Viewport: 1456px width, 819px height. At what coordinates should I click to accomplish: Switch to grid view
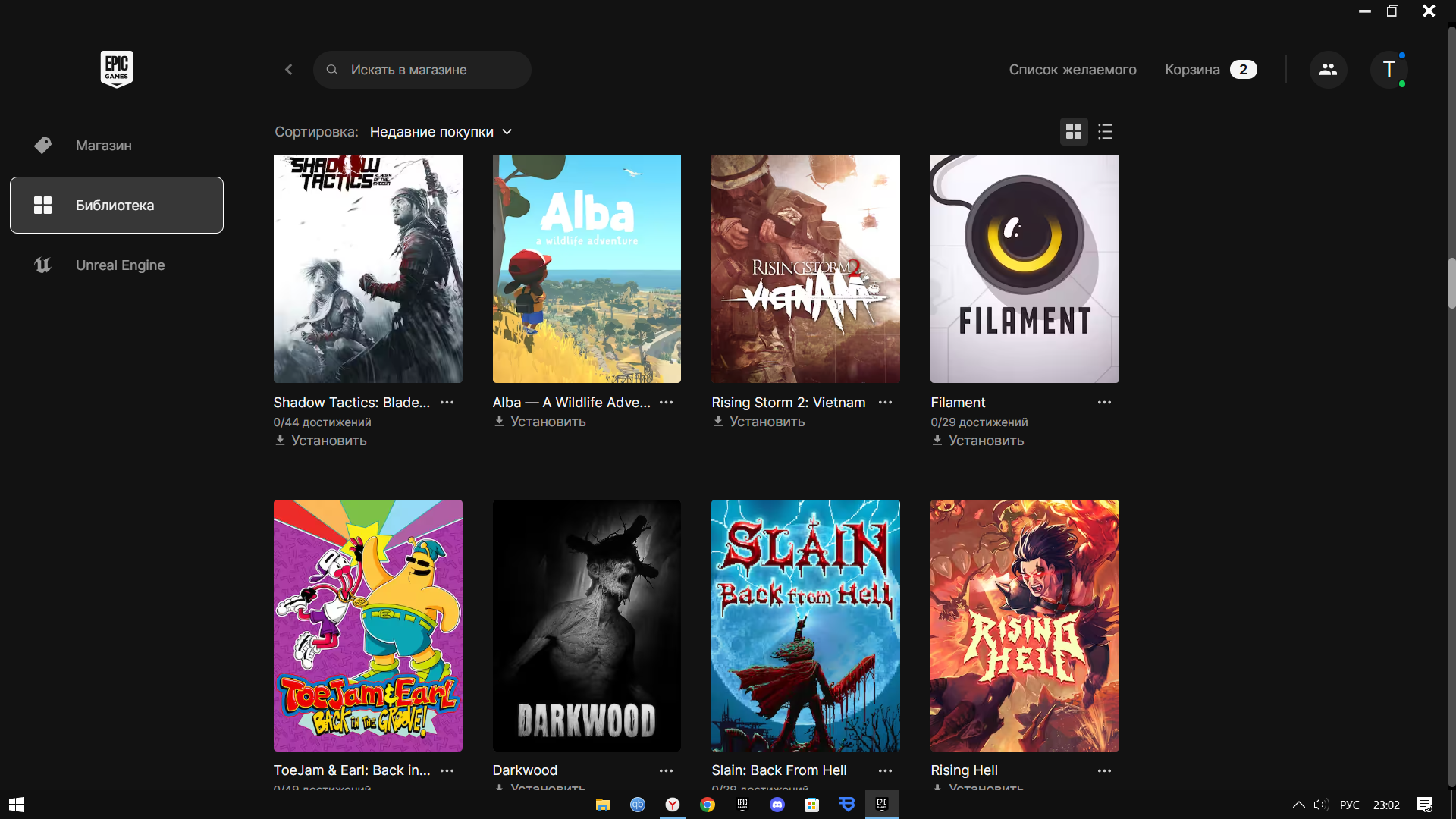1073,132
